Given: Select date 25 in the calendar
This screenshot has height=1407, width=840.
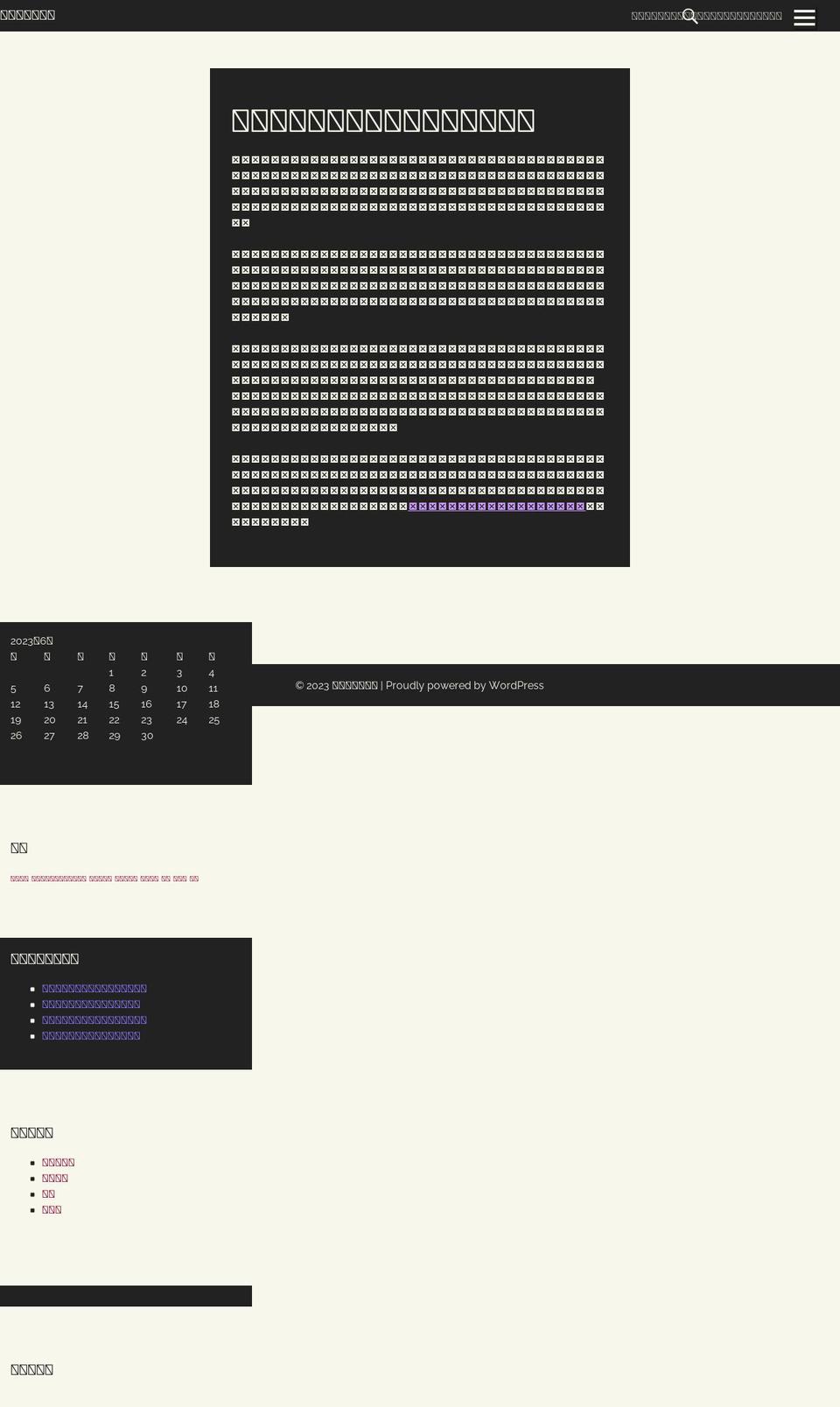Looking at the screenshot, I should tap(213, 720).
